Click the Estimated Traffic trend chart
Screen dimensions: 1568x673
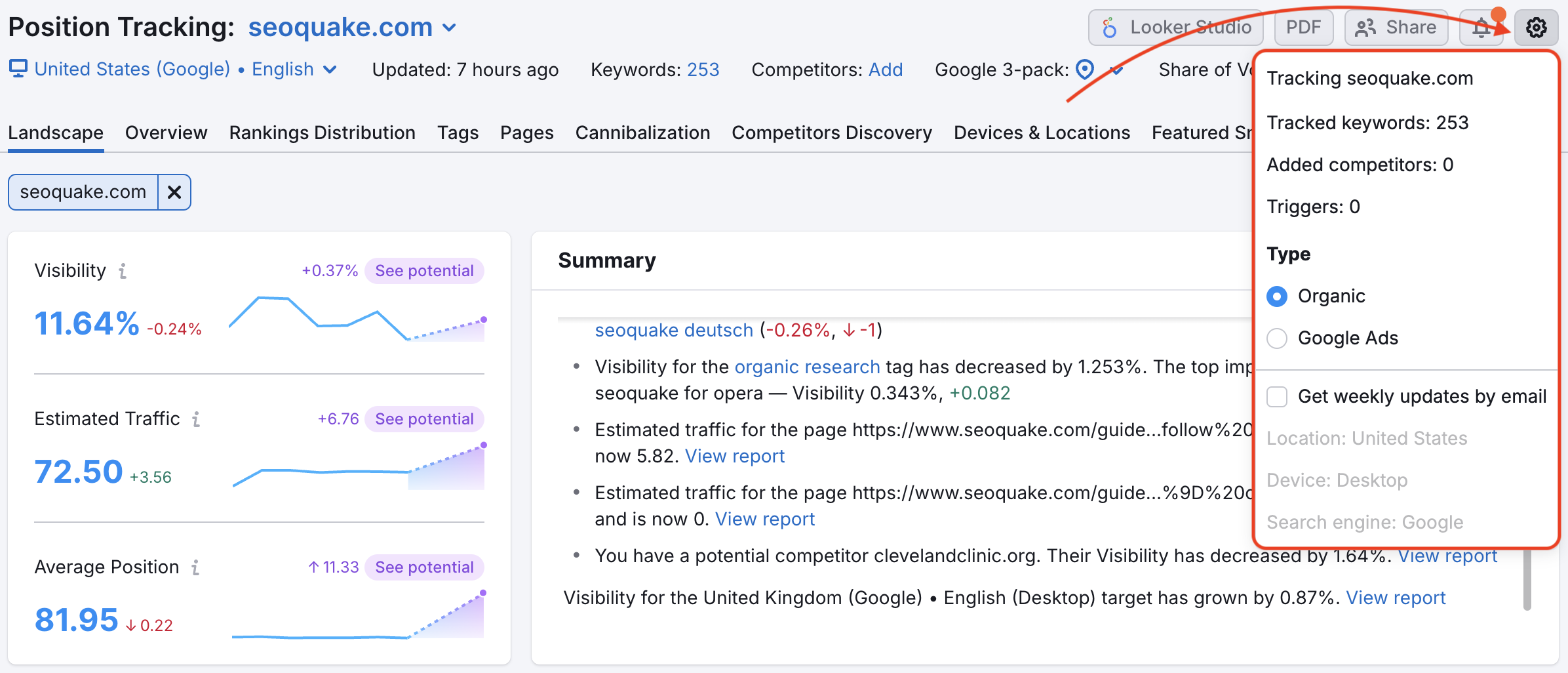pyautogui.click(x=359, y=467)
